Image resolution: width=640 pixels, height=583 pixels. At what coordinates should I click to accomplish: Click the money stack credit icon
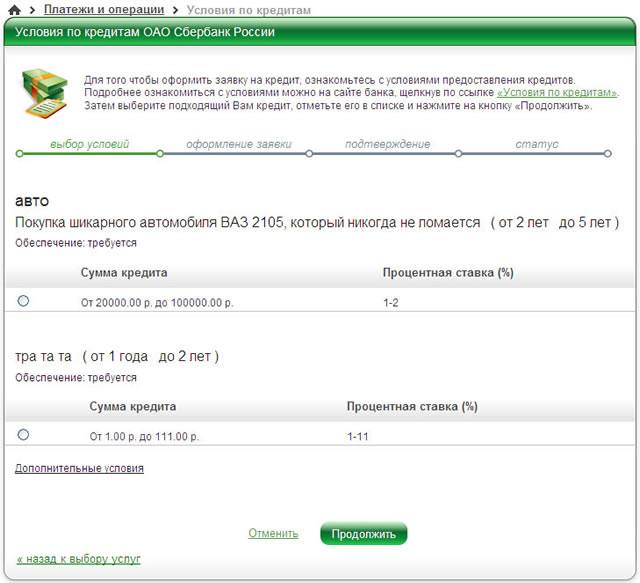coord(44,93)
